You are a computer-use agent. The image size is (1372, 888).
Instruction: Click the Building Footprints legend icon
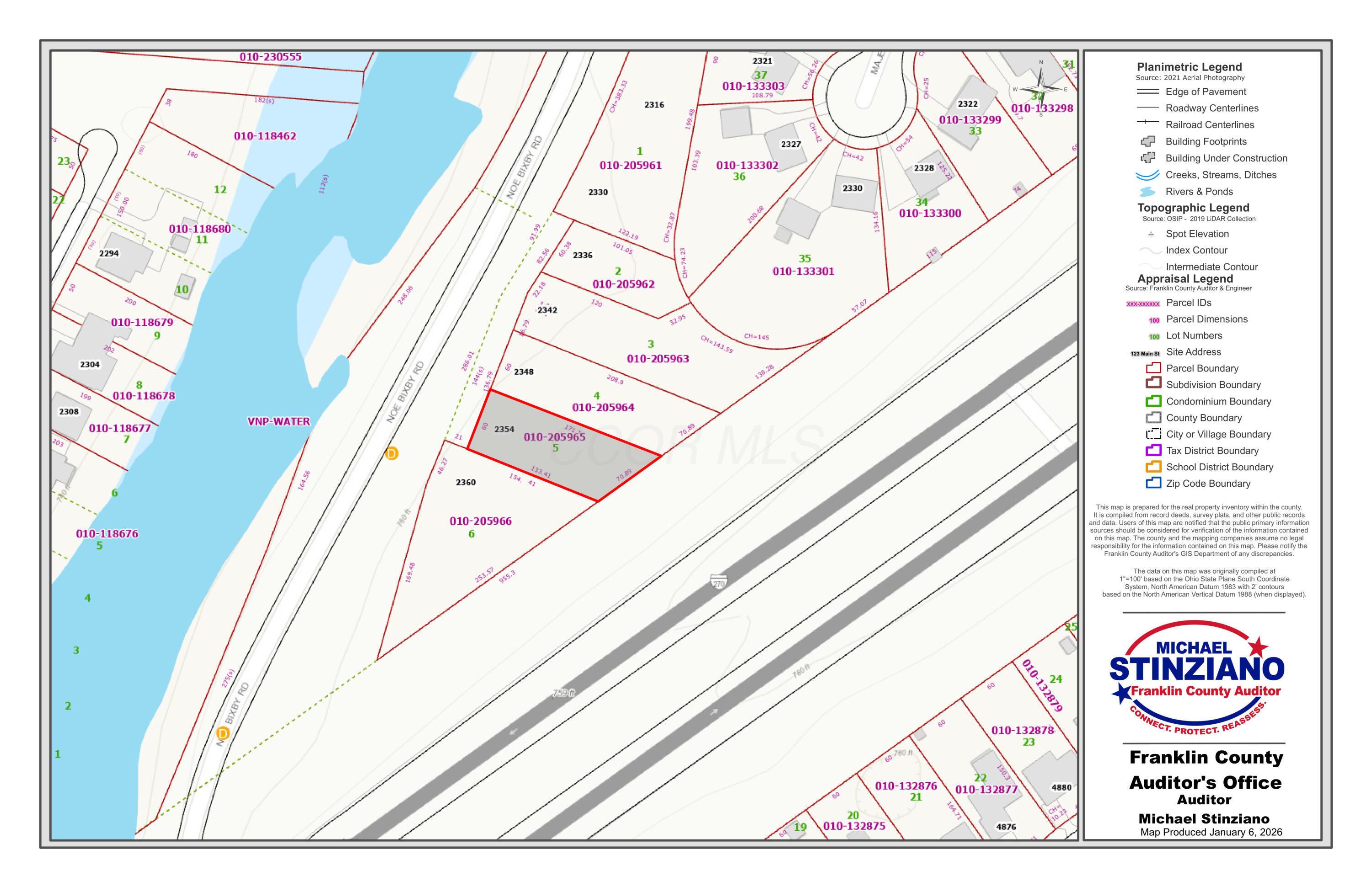pyautogui.click(x=1148, y=141)
